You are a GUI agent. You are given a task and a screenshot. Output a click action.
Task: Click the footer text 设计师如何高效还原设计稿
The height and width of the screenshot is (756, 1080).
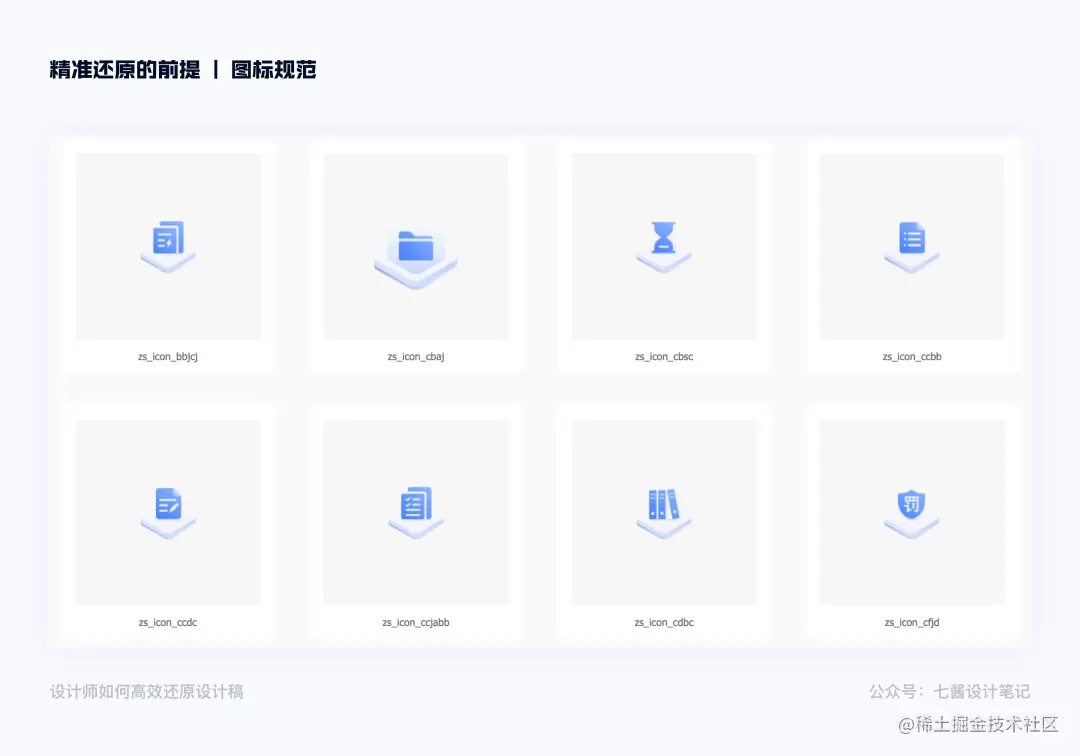[x=148, y=691]
